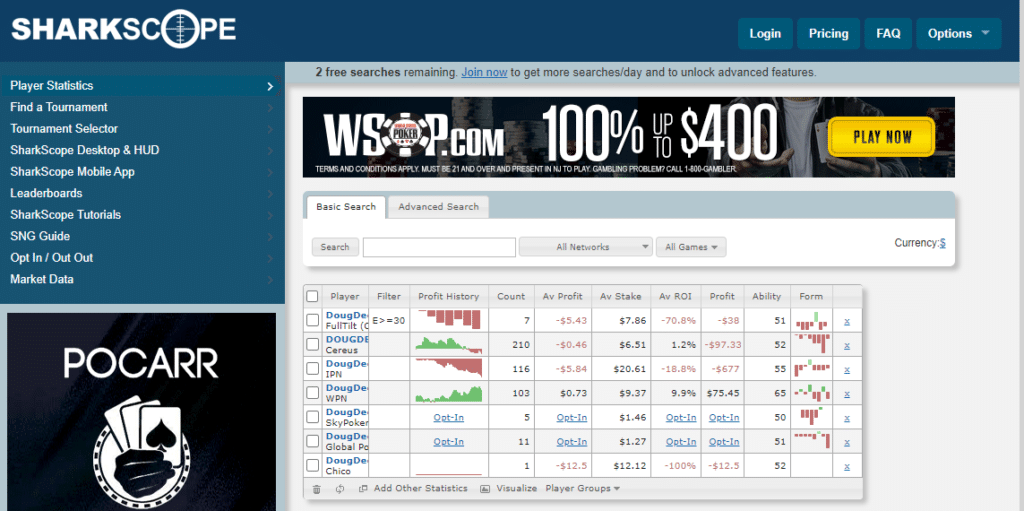Click the Form chart in the WPN row
Screen dimensions: 1024x511
tap(812, 393)
